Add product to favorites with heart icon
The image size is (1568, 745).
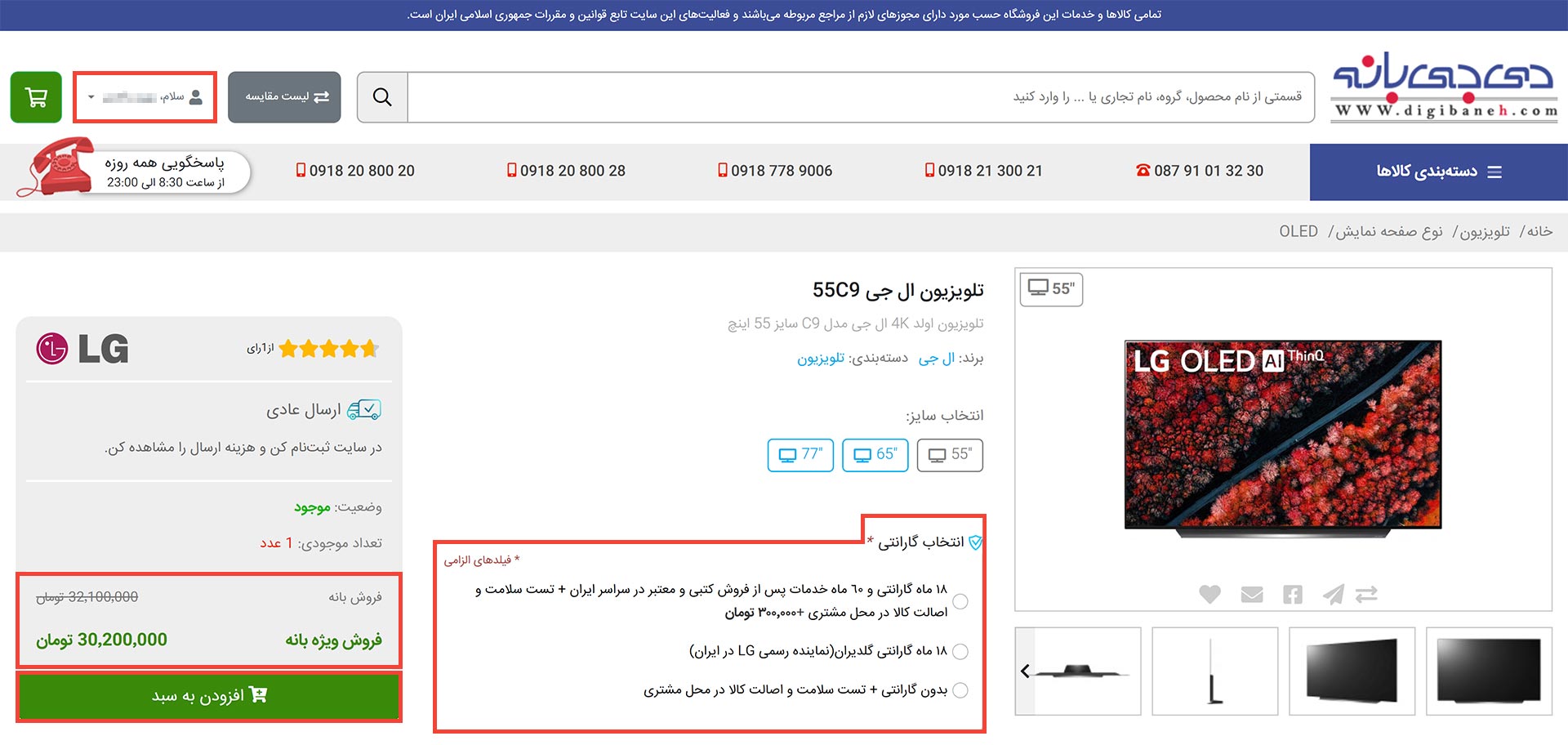click(x=1209, y=595)
